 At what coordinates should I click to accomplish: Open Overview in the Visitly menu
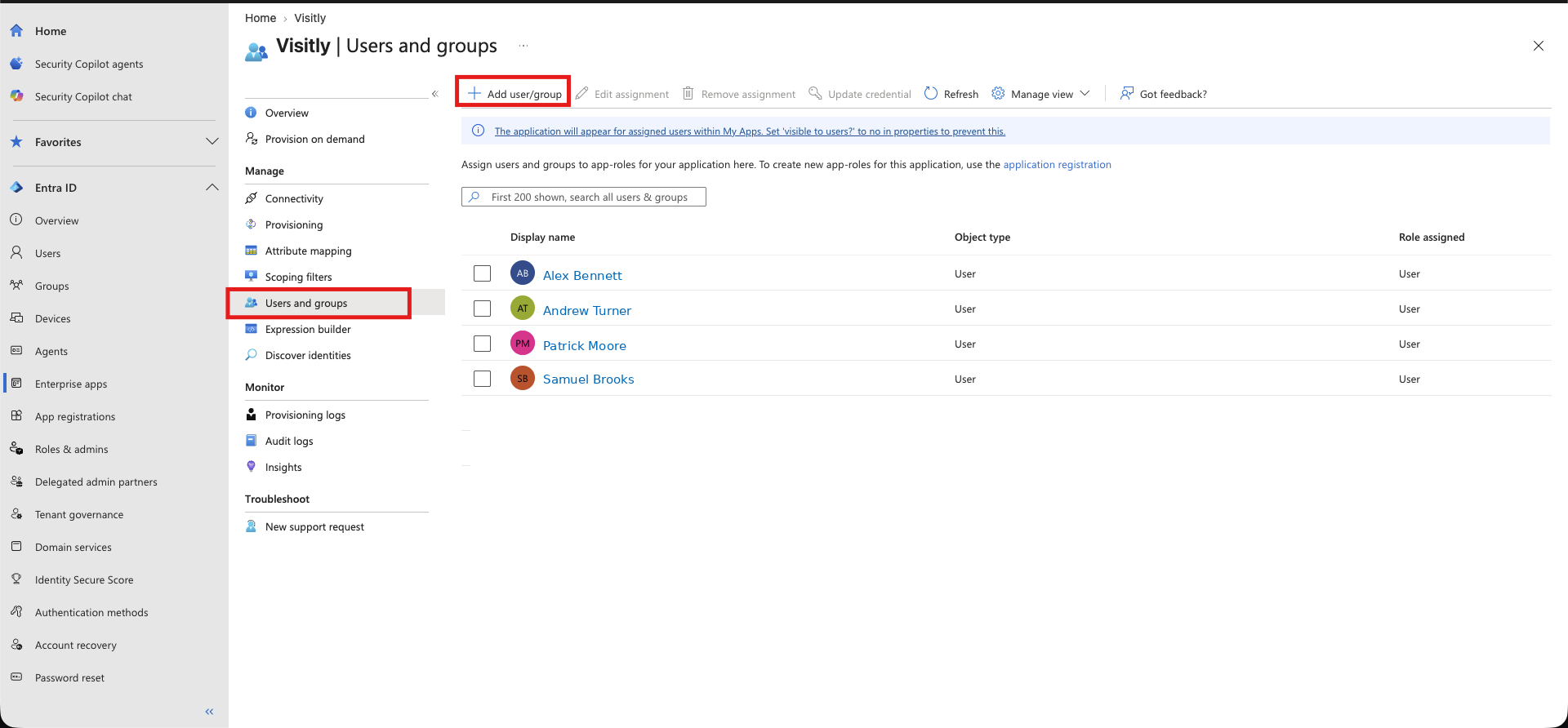click(287, 113)
